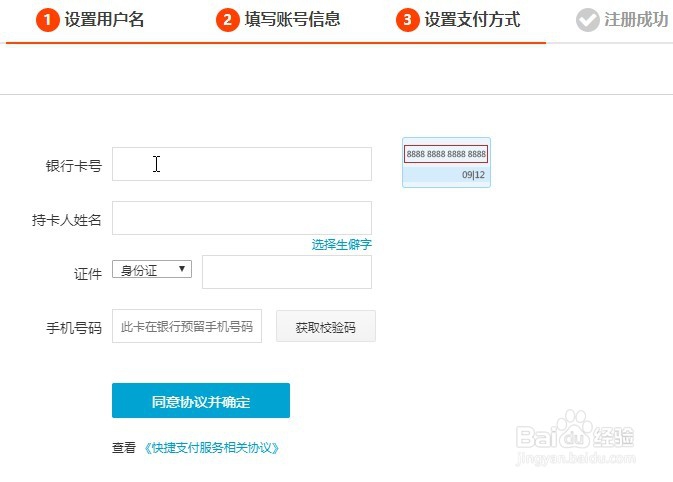Image resolution: width=673 pixels, height=482 pixels.
Task: Click the 手机号码 input field
Action: point(187,326)
